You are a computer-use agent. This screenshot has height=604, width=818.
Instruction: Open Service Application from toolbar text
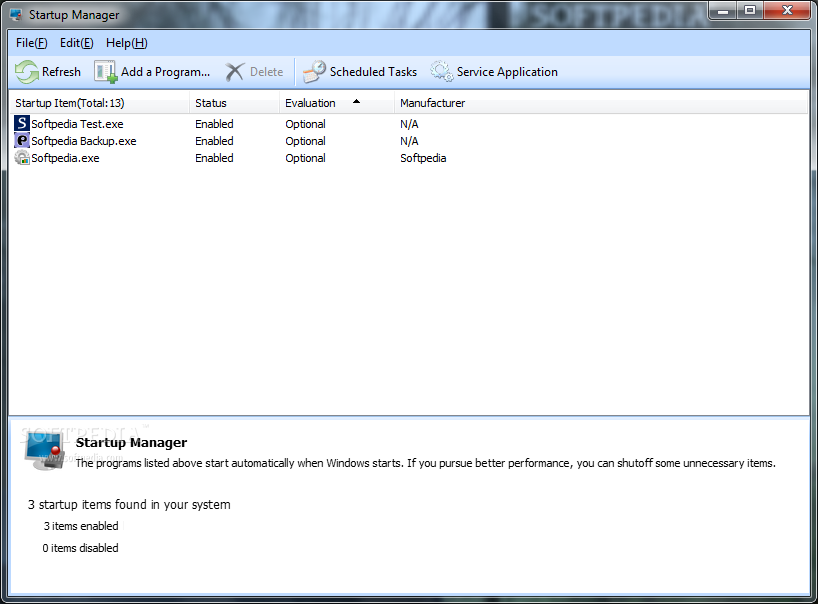507,72
